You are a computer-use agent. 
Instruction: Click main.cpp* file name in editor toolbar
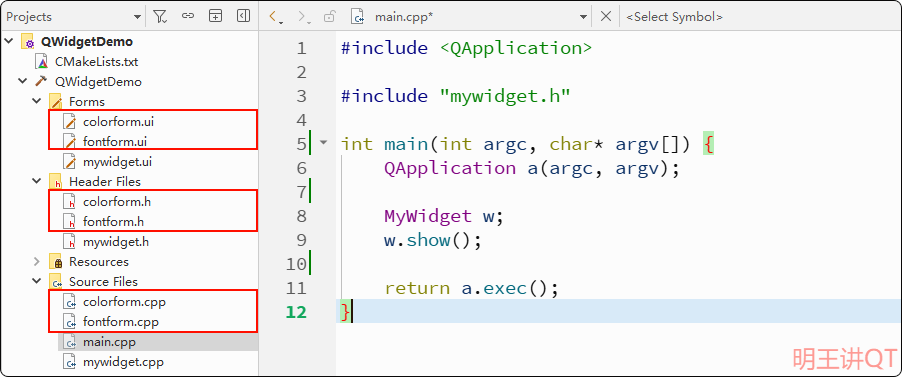(x=404, y=17)
